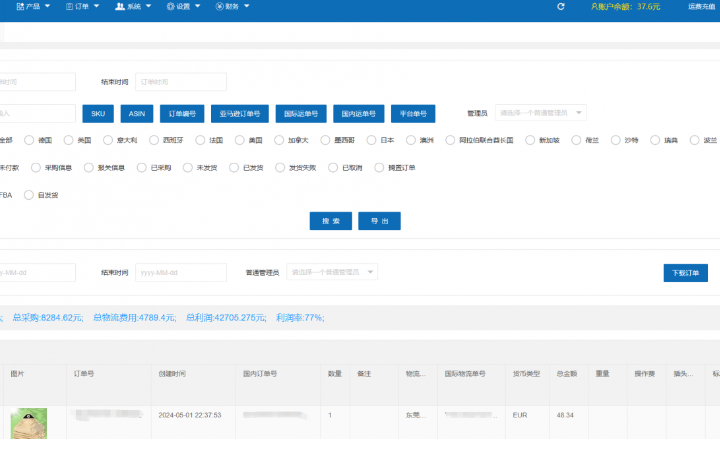Screen dimensions: 720x450
Task: Focus the upper 结束时间 input with 订单时间 placeholder
Action: pos(181,82)
